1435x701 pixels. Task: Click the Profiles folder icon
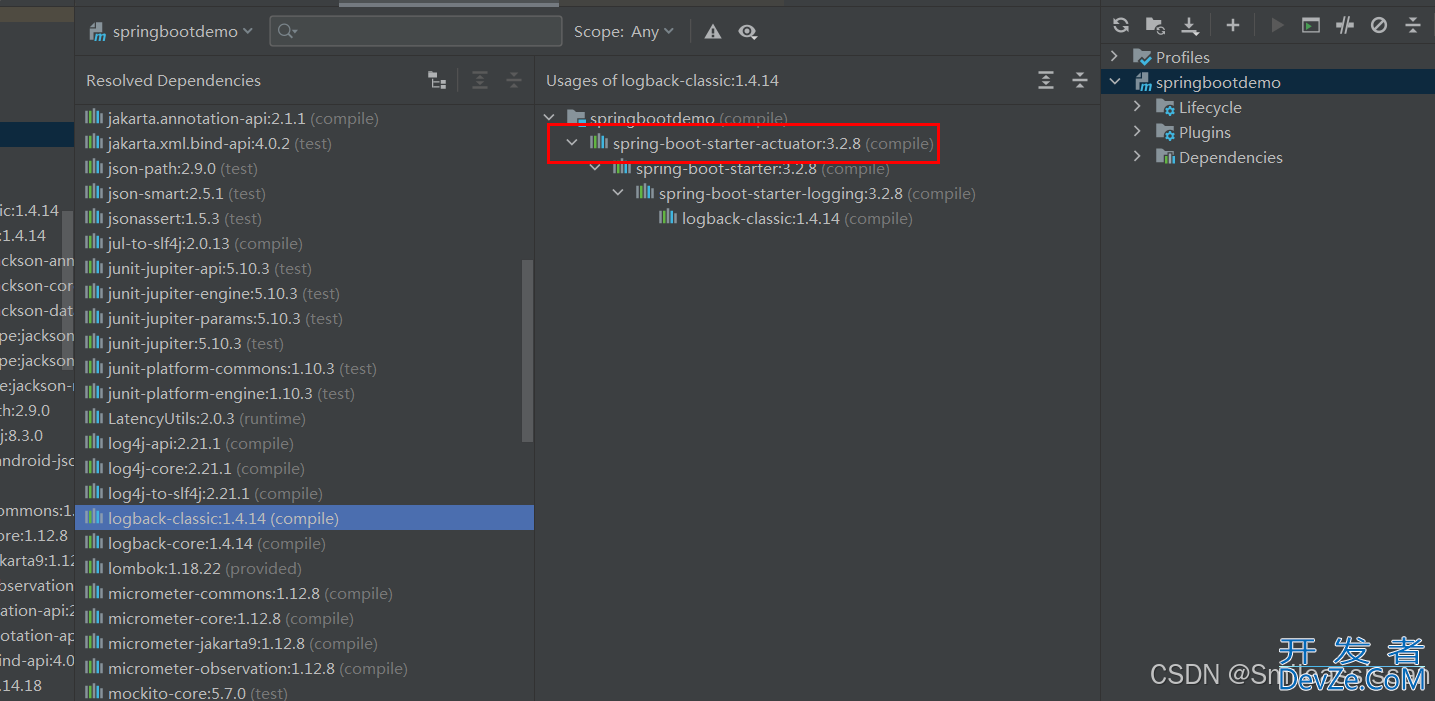coord(1142,57)
